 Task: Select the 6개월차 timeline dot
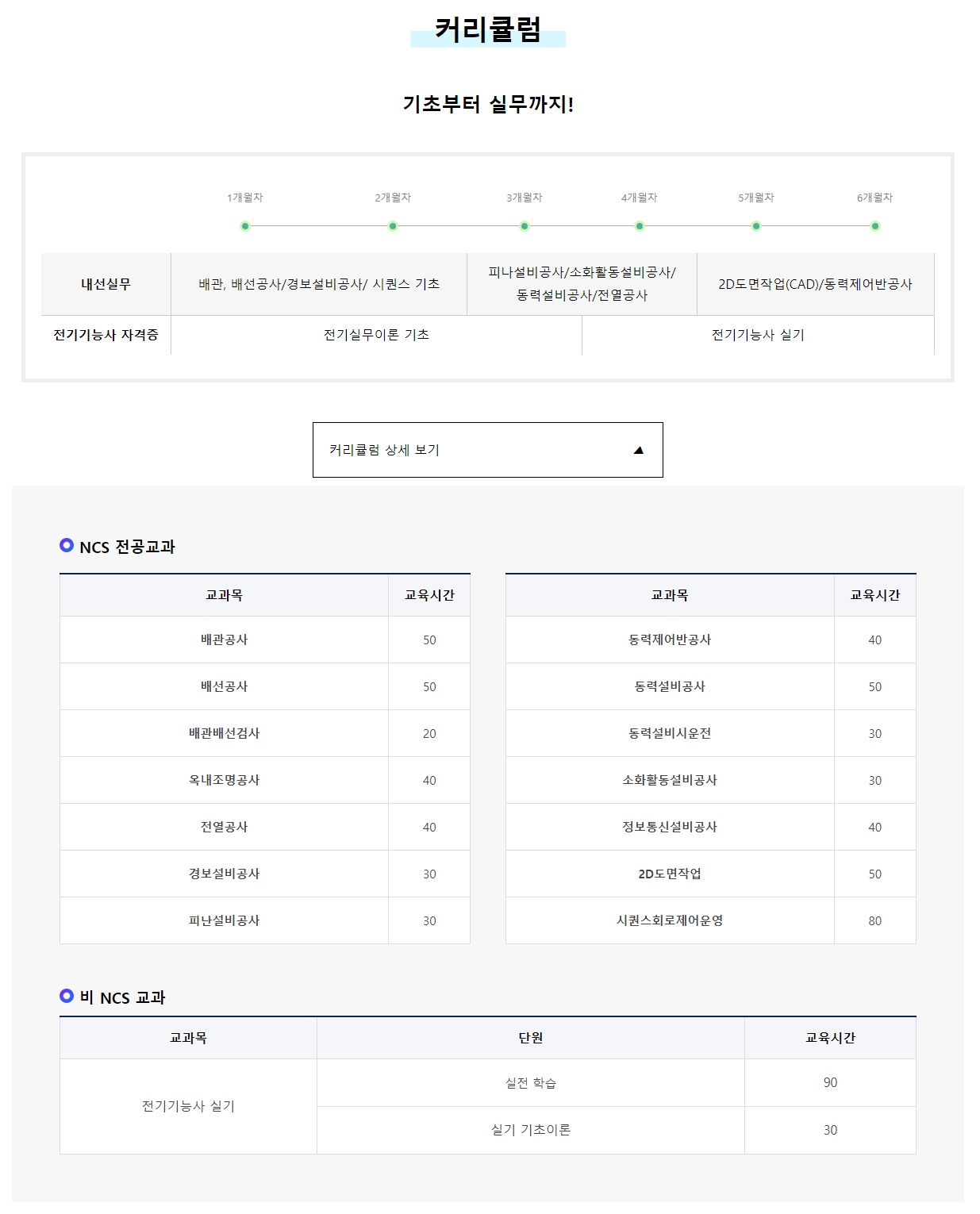tap(875, 226)
